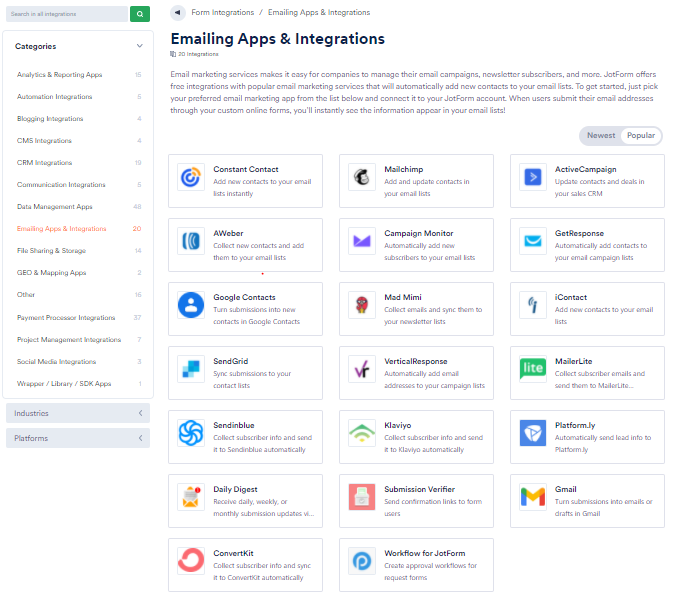Select the AWeber logo icon
The image size is (678, 595).
pos(191,241)
